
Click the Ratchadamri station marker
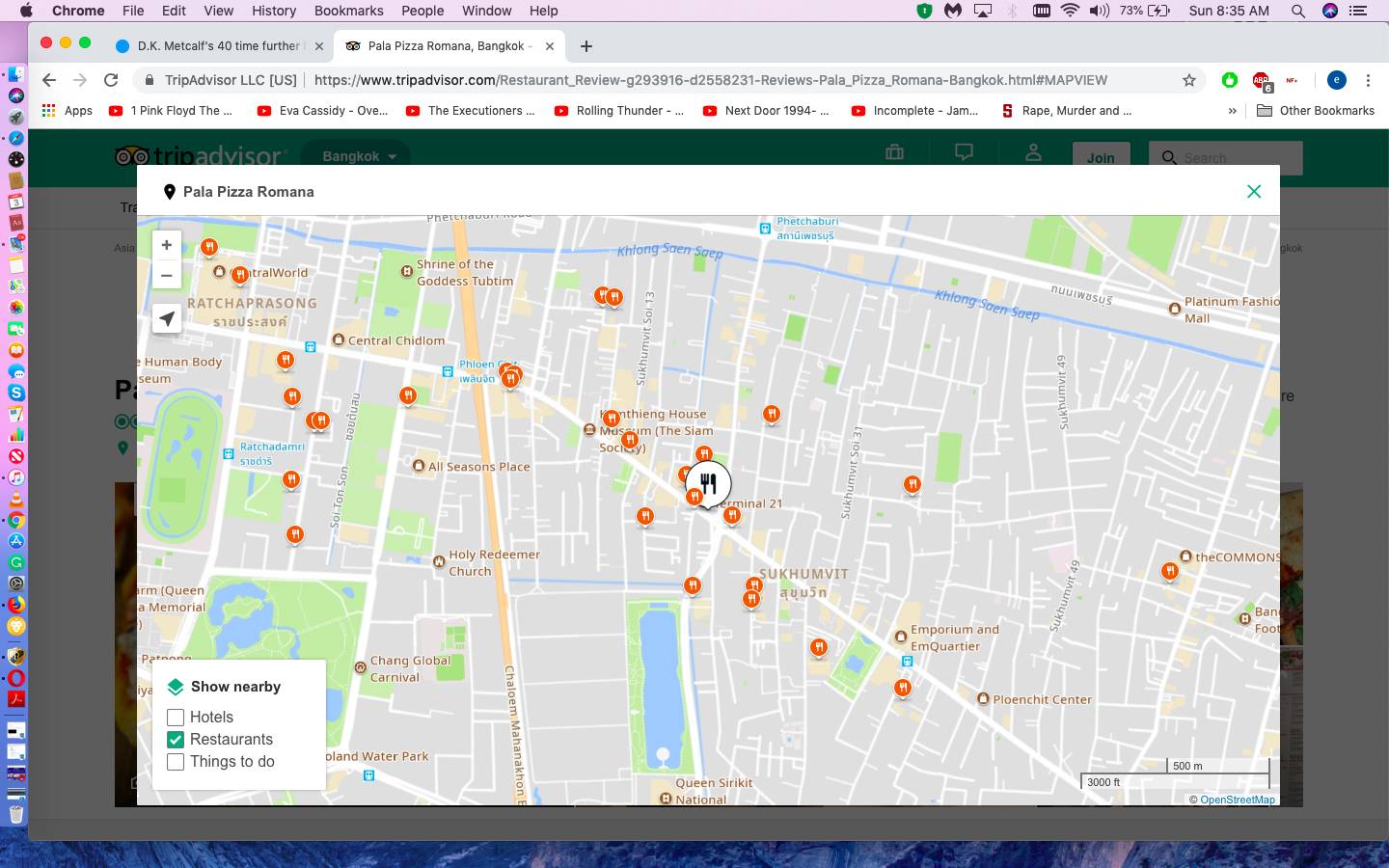(x=229, y=454)
